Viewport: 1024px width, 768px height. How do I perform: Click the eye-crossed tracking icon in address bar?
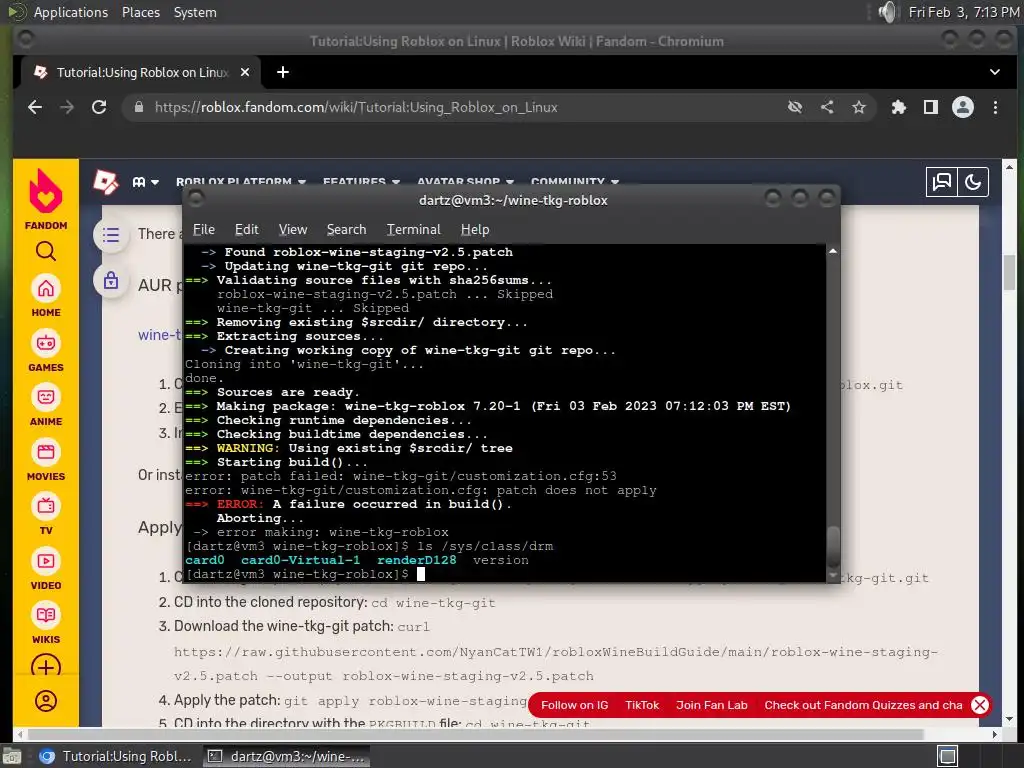click(x=795, y=107)
